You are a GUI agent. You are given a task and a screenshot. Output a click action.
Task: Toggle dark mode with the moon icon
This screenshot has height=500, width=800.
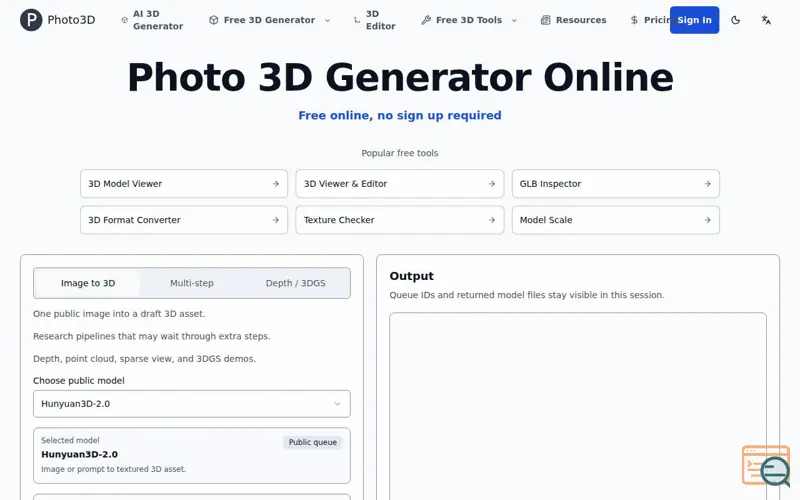point(735,20)
